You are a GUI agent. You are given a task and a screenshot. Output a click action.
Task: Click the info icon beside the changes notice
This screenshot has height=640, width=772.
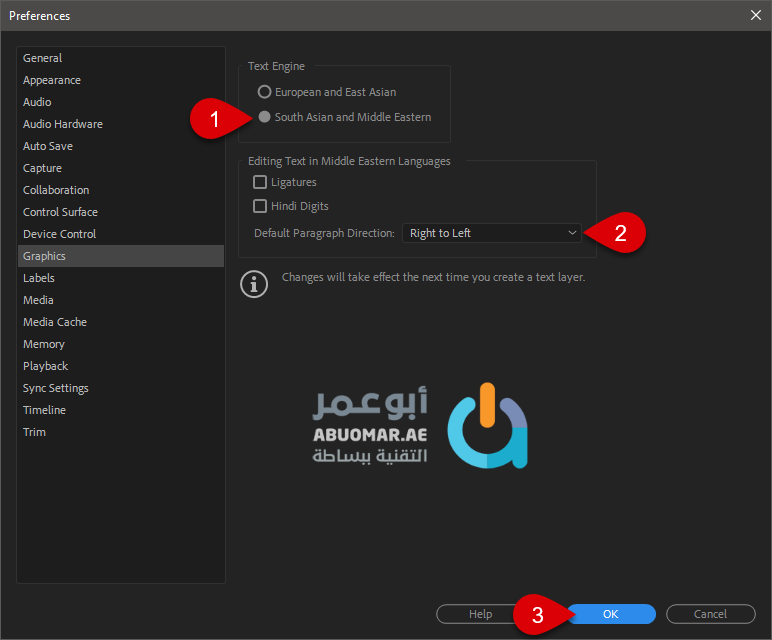[255, 283]
